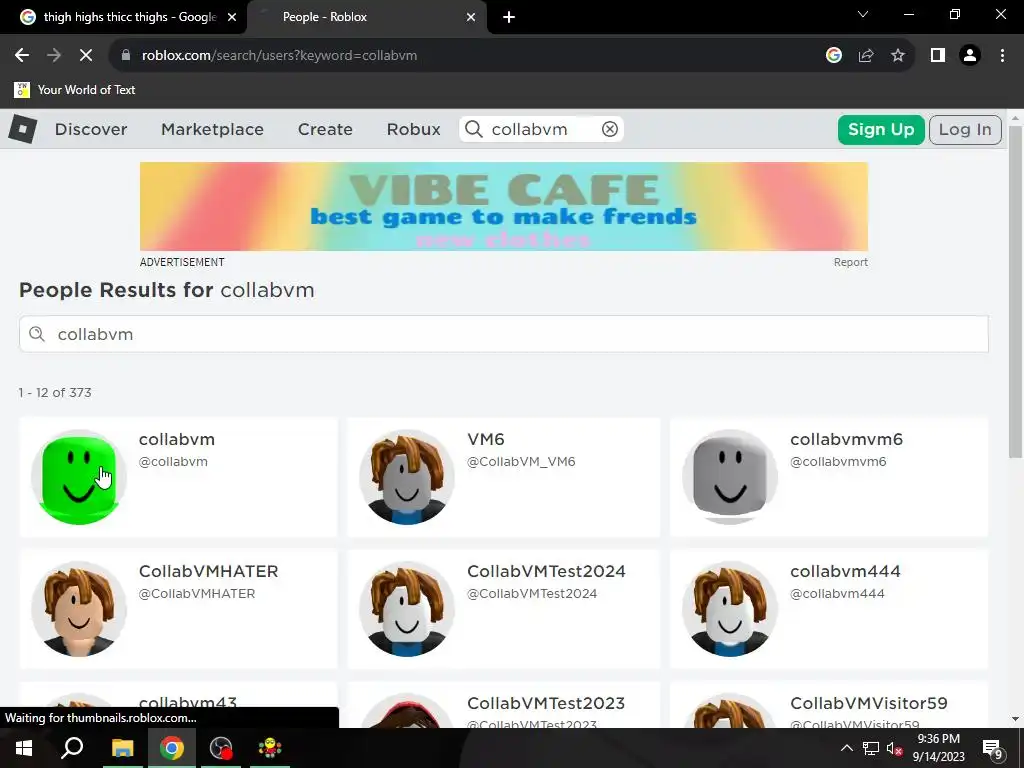Open the Marketplace menu item

point(212,129)
